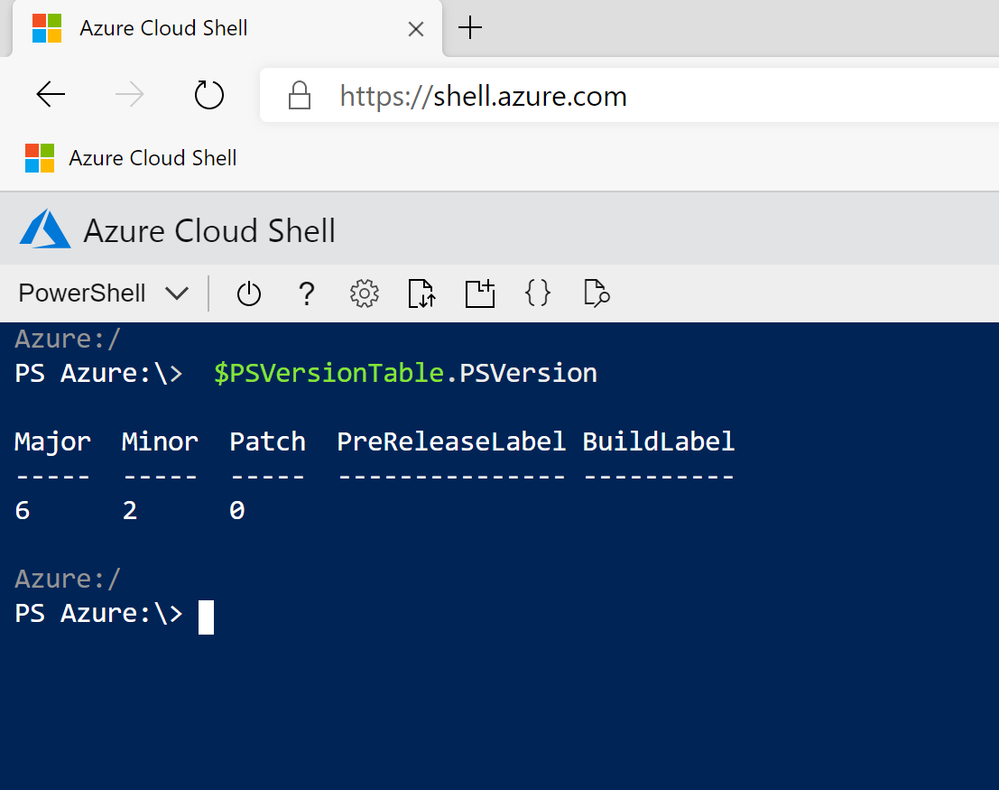Click the web preview icon
This screenshot has width=999, height=790.
point(596,294)
